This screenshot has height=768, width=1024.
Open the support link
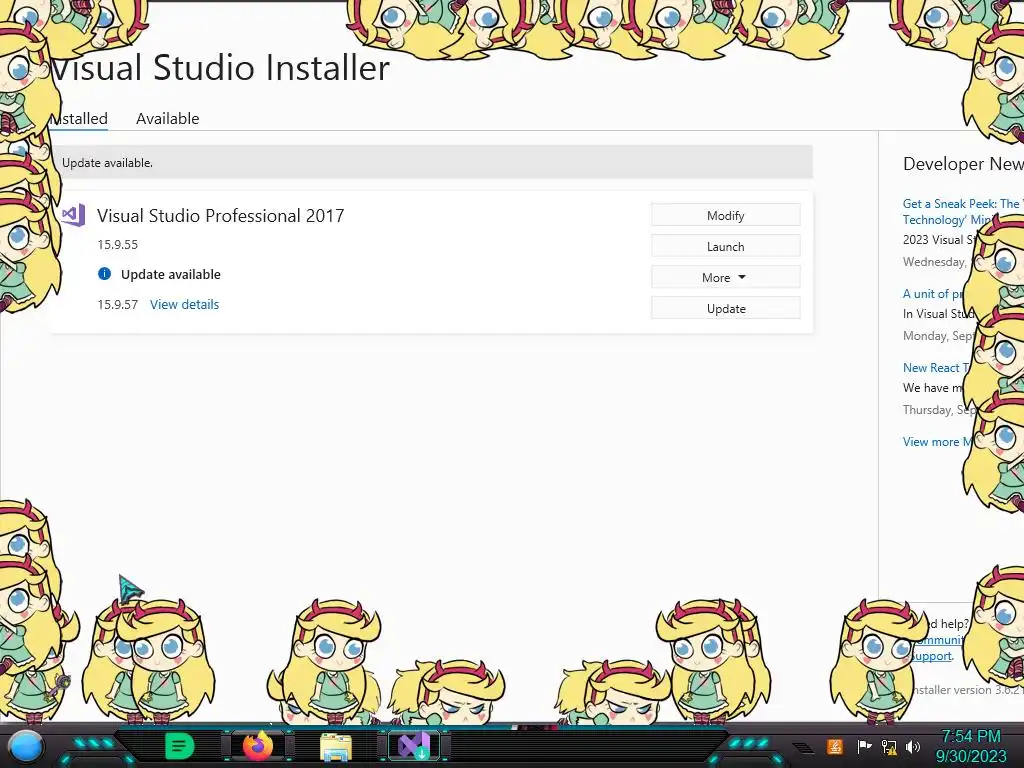(932, 656)
